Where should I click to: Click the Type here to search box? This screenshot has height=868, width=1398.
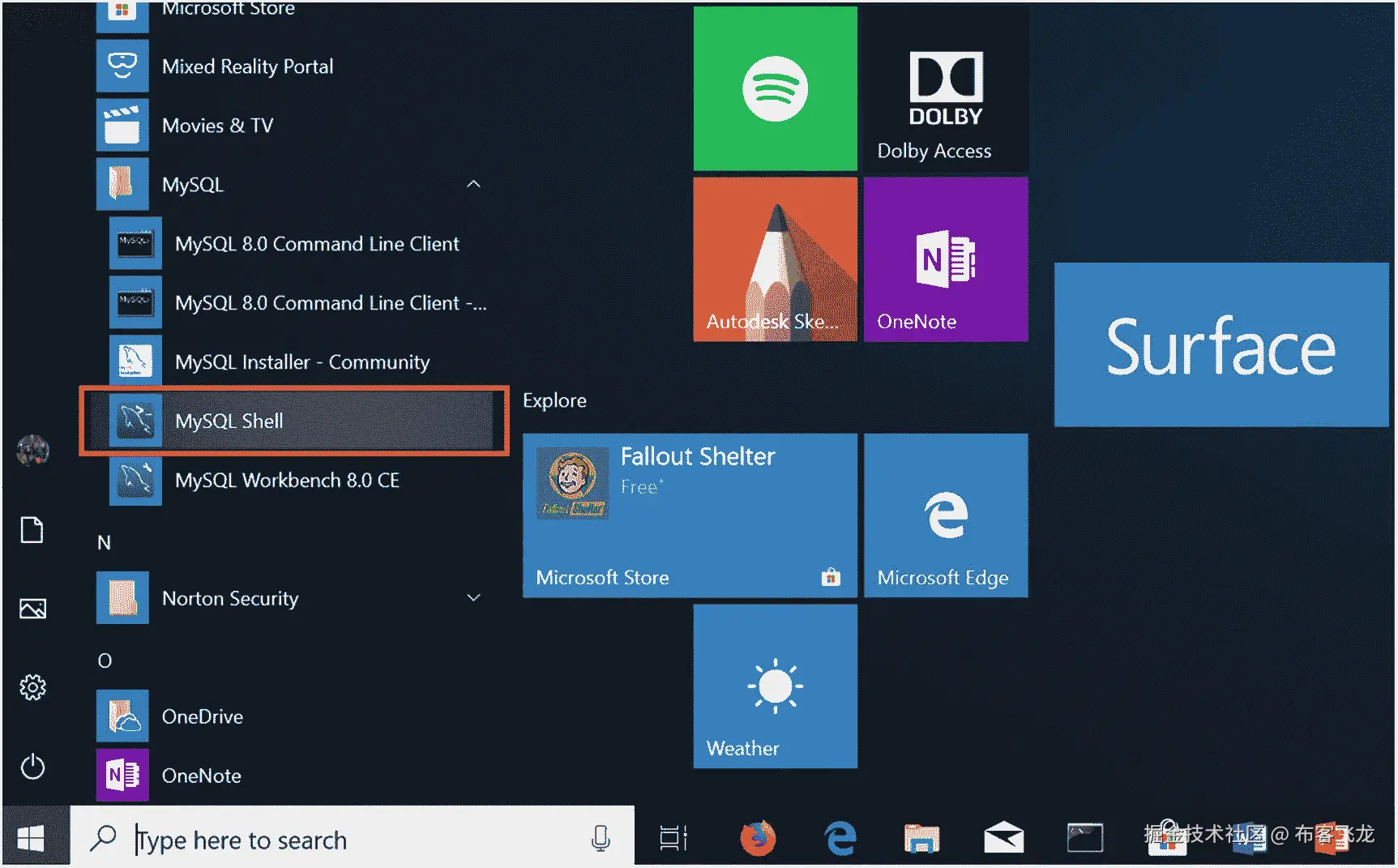click(x=353, y=839)
